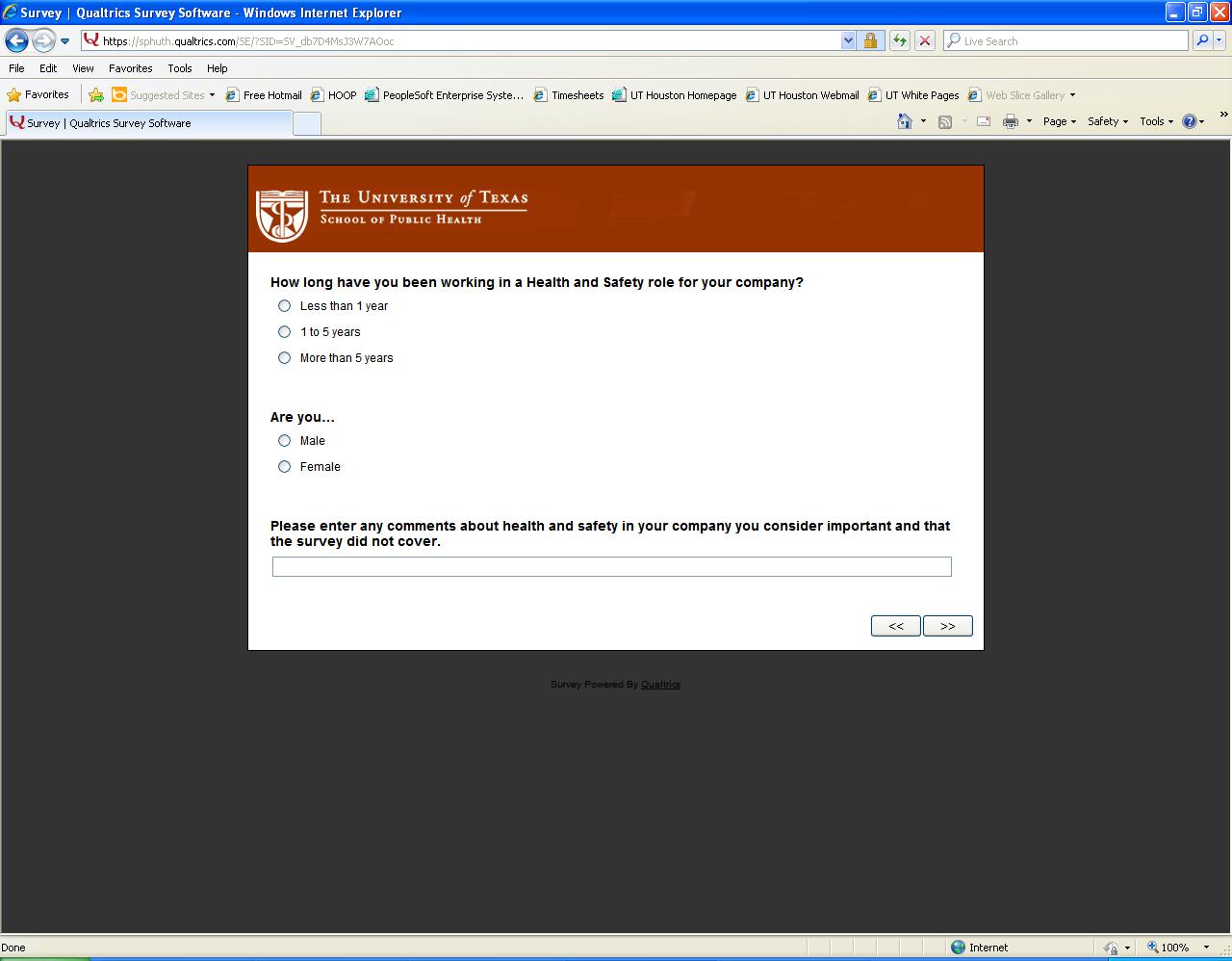Screen dimensions: 1232x961
Task: Open the Tools menu in menu bar
Action: [179, 68]
